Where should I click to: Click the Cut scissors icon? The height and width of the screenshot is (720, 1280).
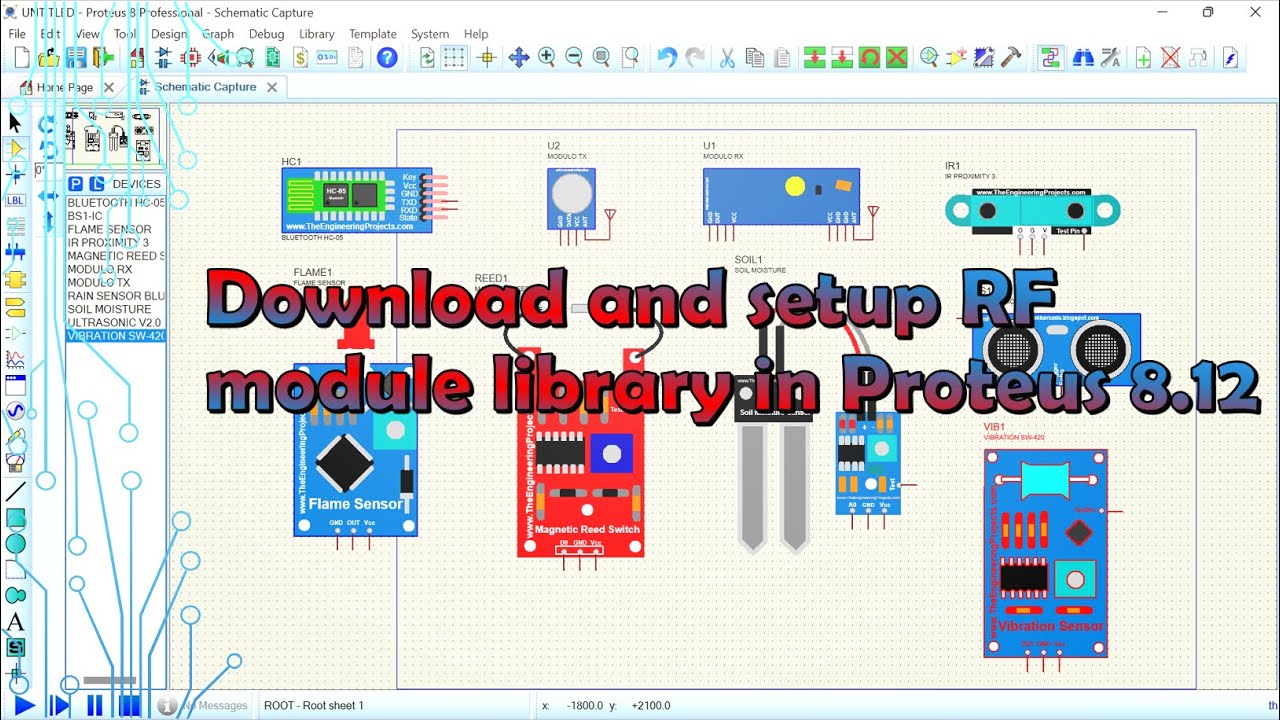click(727, 58)
